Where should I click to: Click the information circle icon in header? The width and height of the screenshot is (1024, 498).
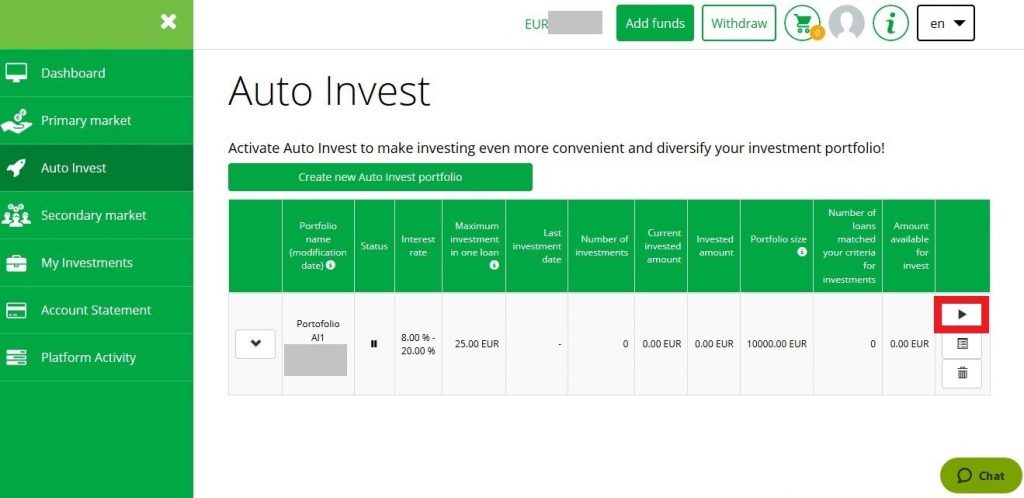point(890,23)
